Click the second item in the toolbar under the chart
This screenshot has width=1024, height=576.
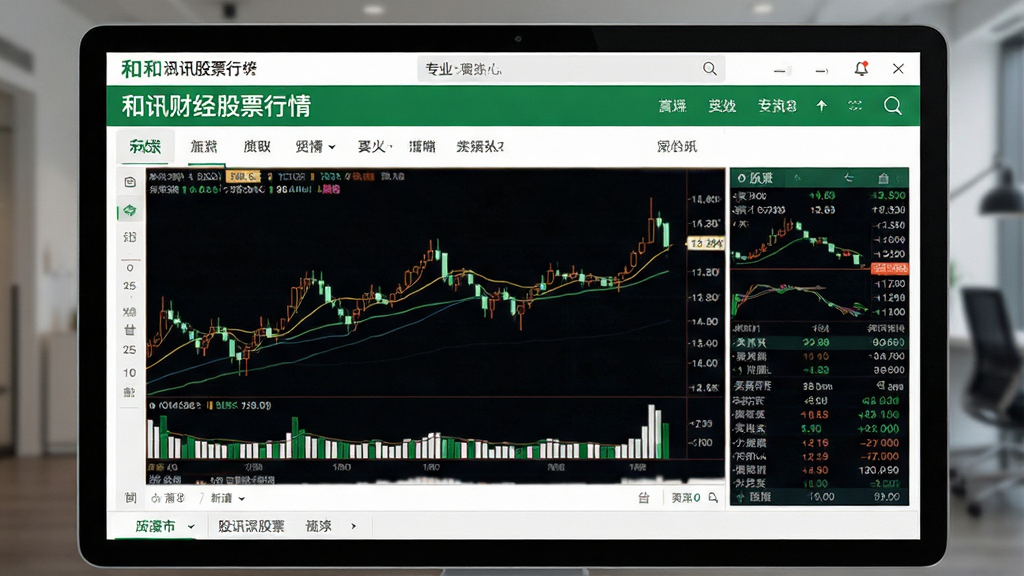click(x=168, y=498)
